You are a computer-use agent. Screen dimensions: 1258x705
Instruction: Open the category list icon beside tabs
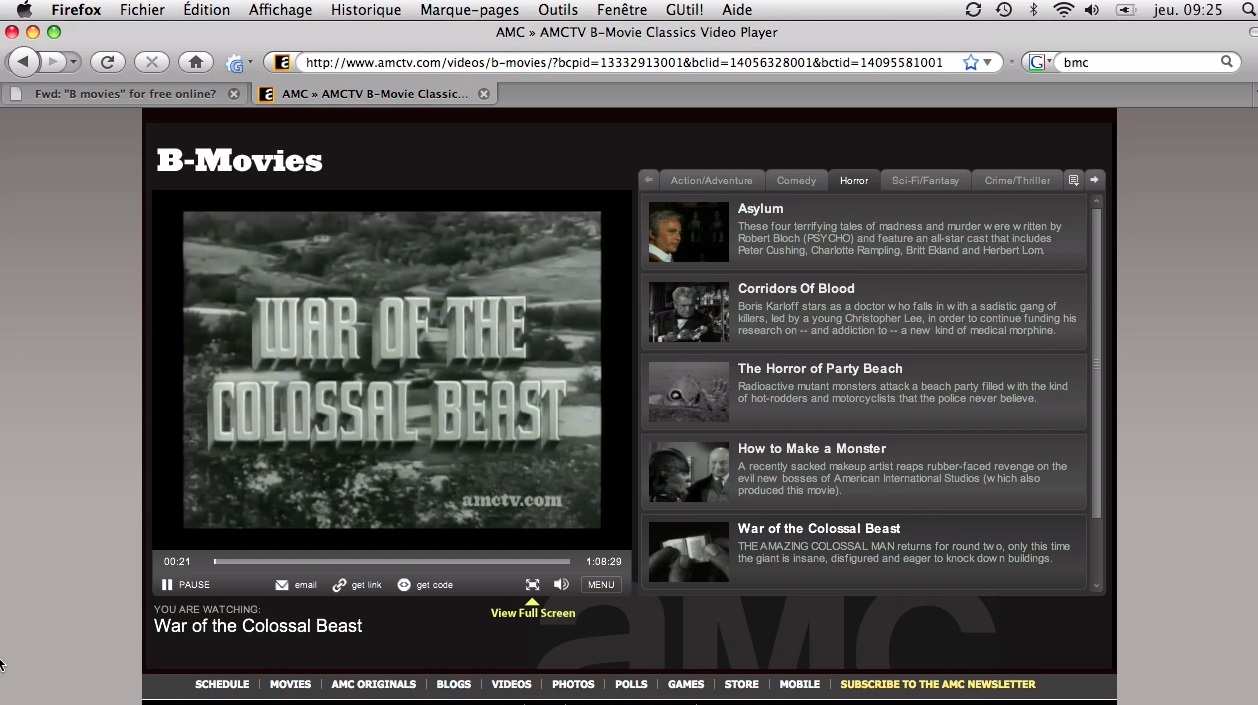pyautogui.click(x=1073, y=180)
